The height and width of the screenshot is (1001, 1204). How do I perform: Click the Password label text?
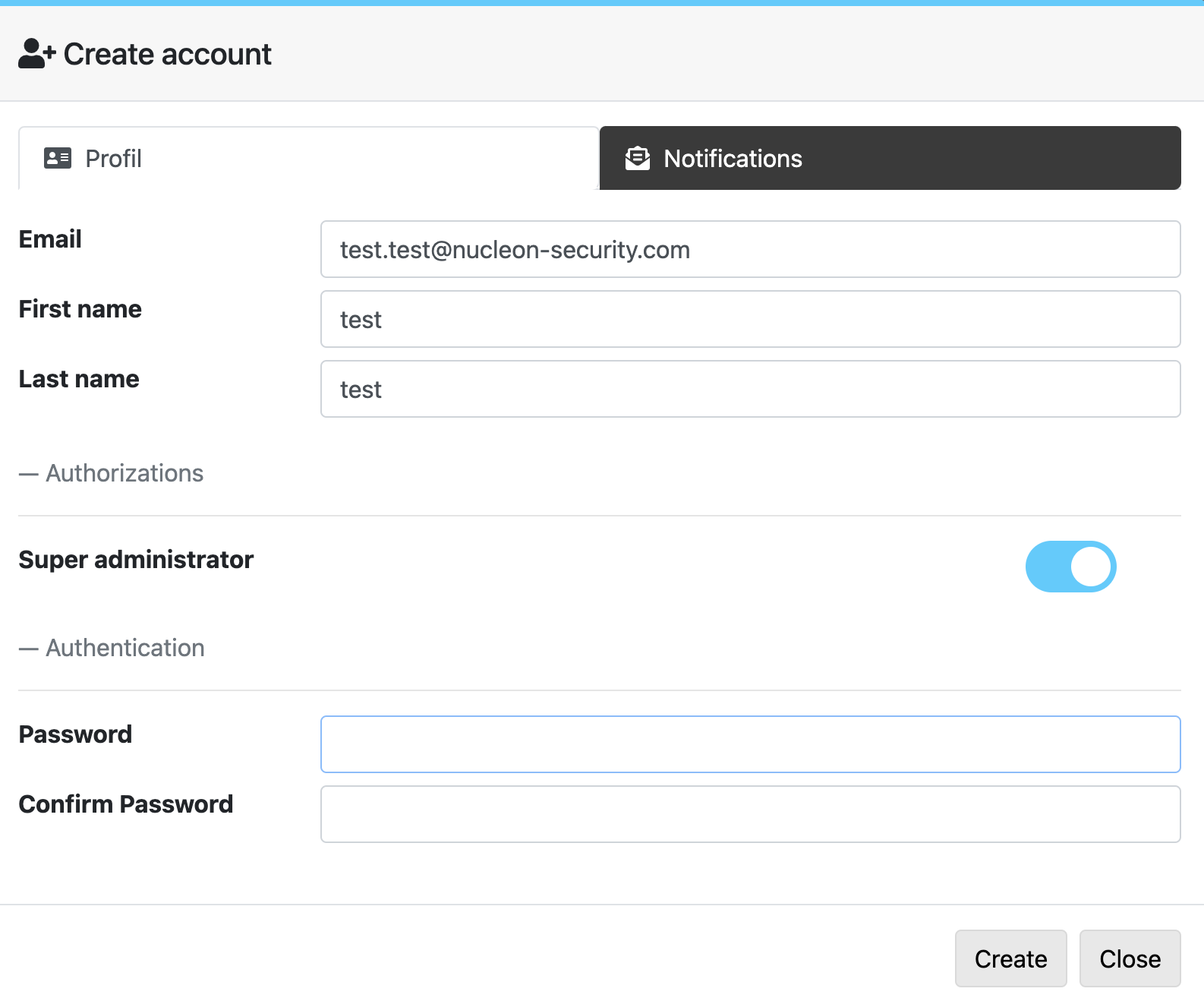pyautogui.click(x=75, y=734)
